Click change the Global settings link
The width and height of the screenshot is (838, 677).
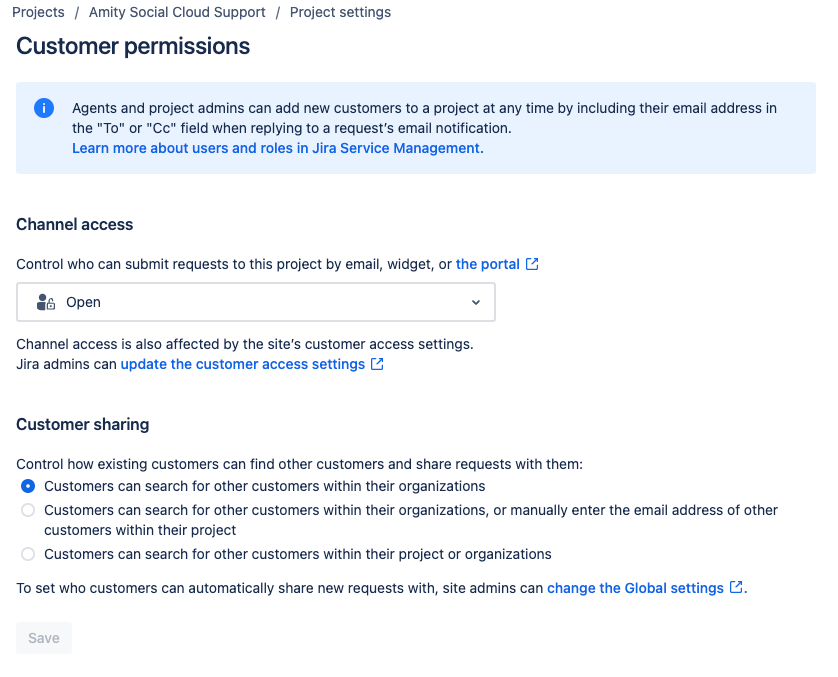635,588
